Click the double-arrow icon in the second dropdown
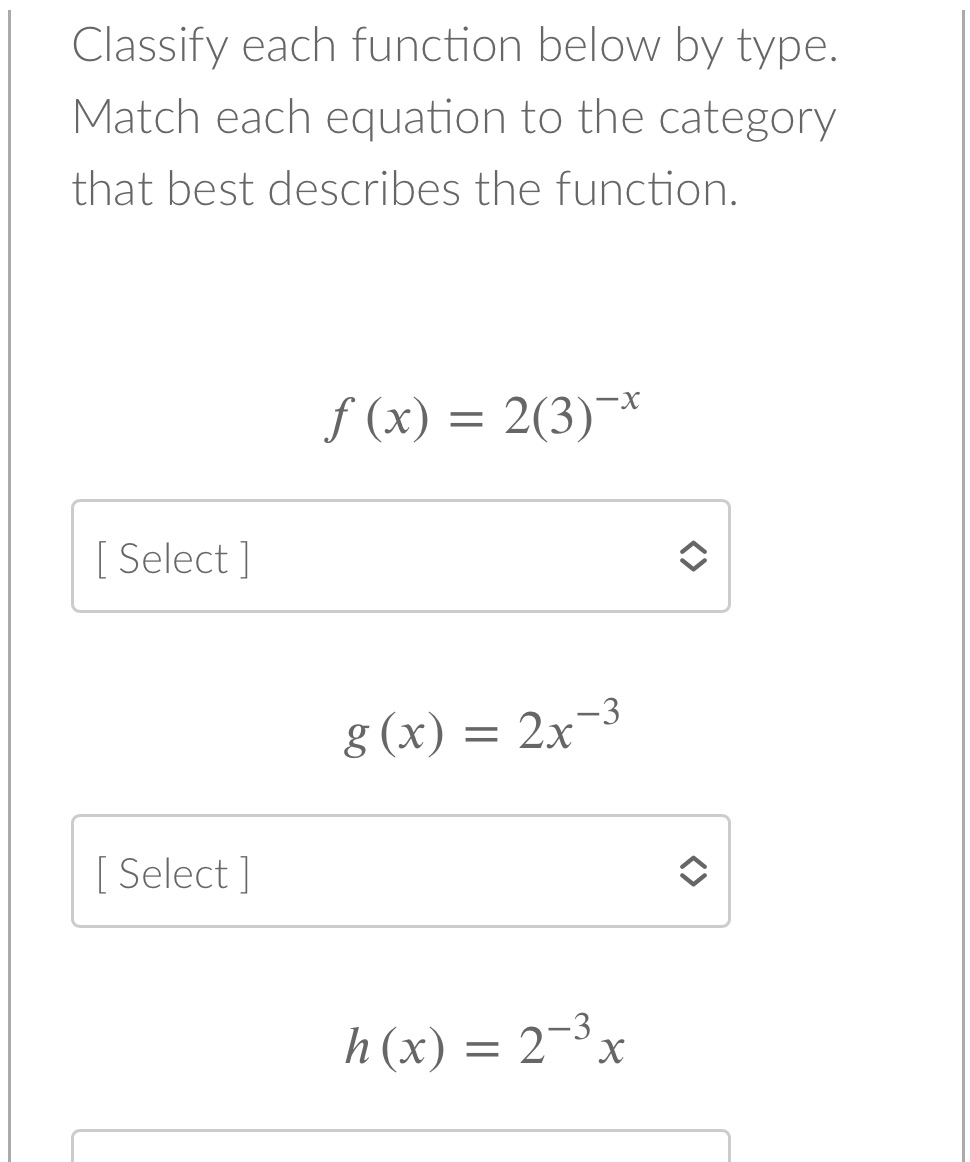The width and height of the screenshot is (970, 1162). pos(695,872)
